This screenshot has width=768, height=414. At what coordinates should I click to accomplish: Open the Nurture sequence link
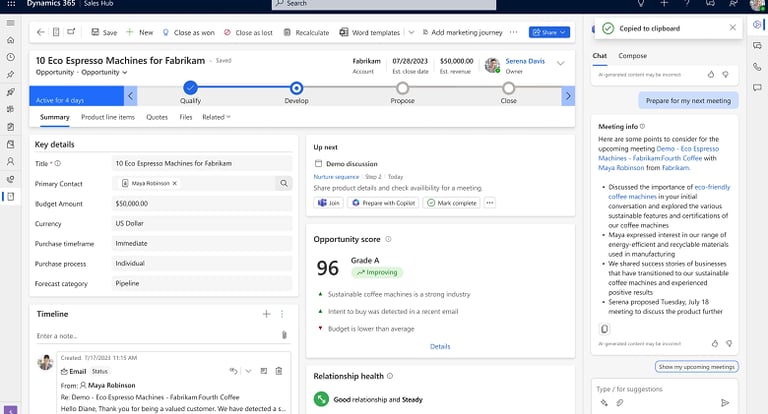(336, 177)
